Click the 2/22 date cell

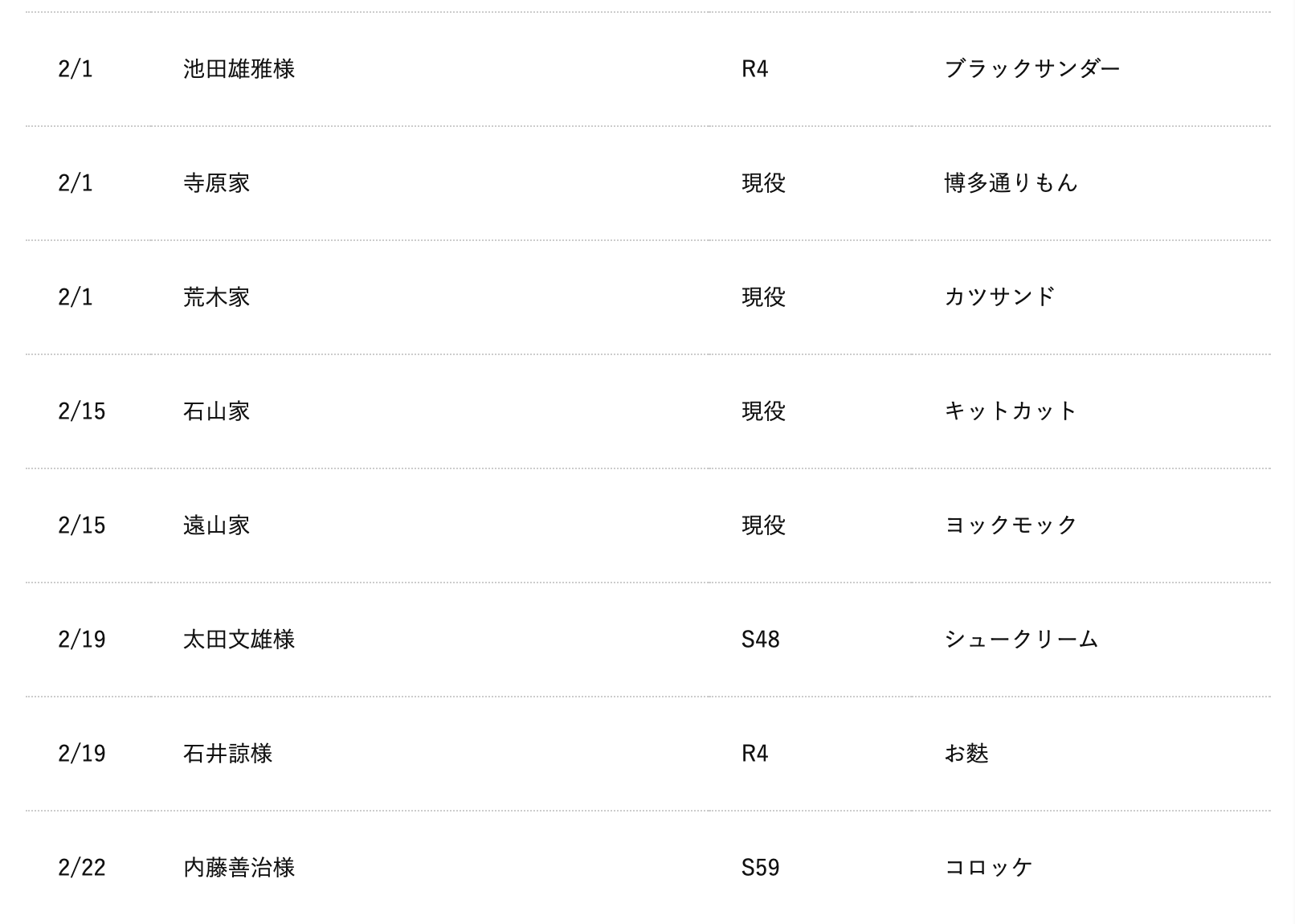click(81, 868)
